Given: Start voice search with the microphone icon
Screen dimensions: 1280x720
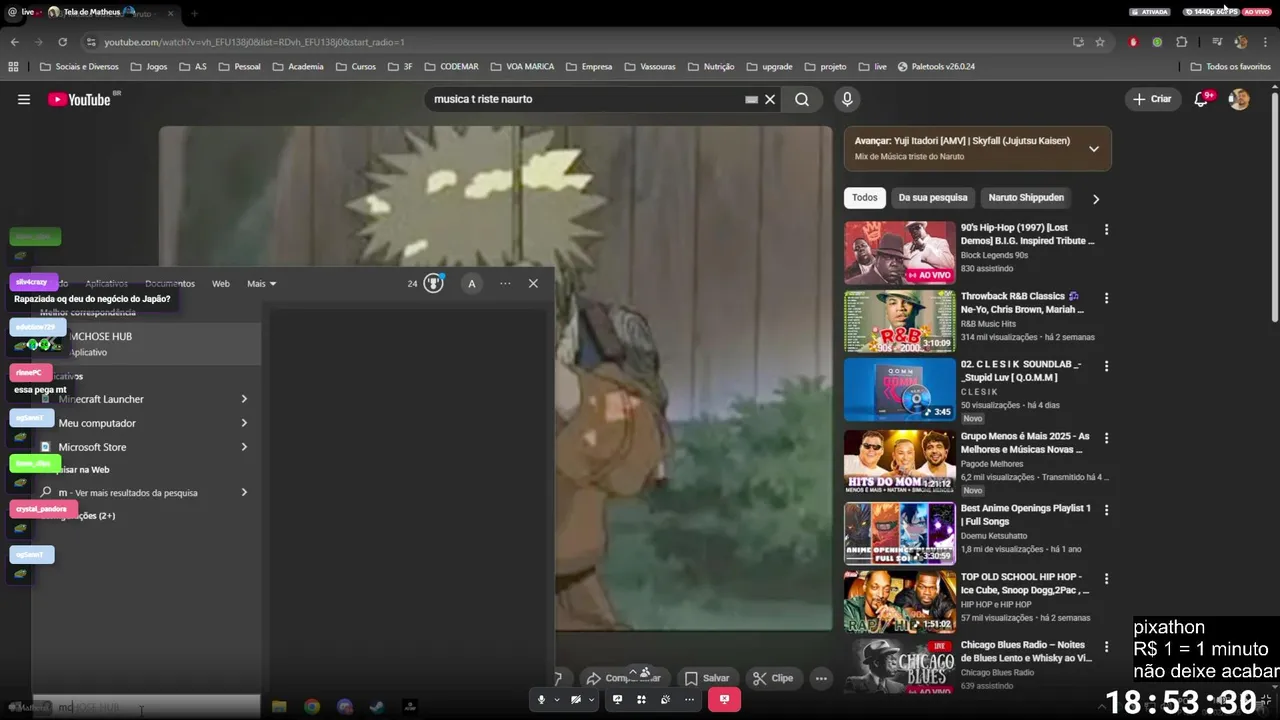Looking at the screenshot, I should (847, 99).
